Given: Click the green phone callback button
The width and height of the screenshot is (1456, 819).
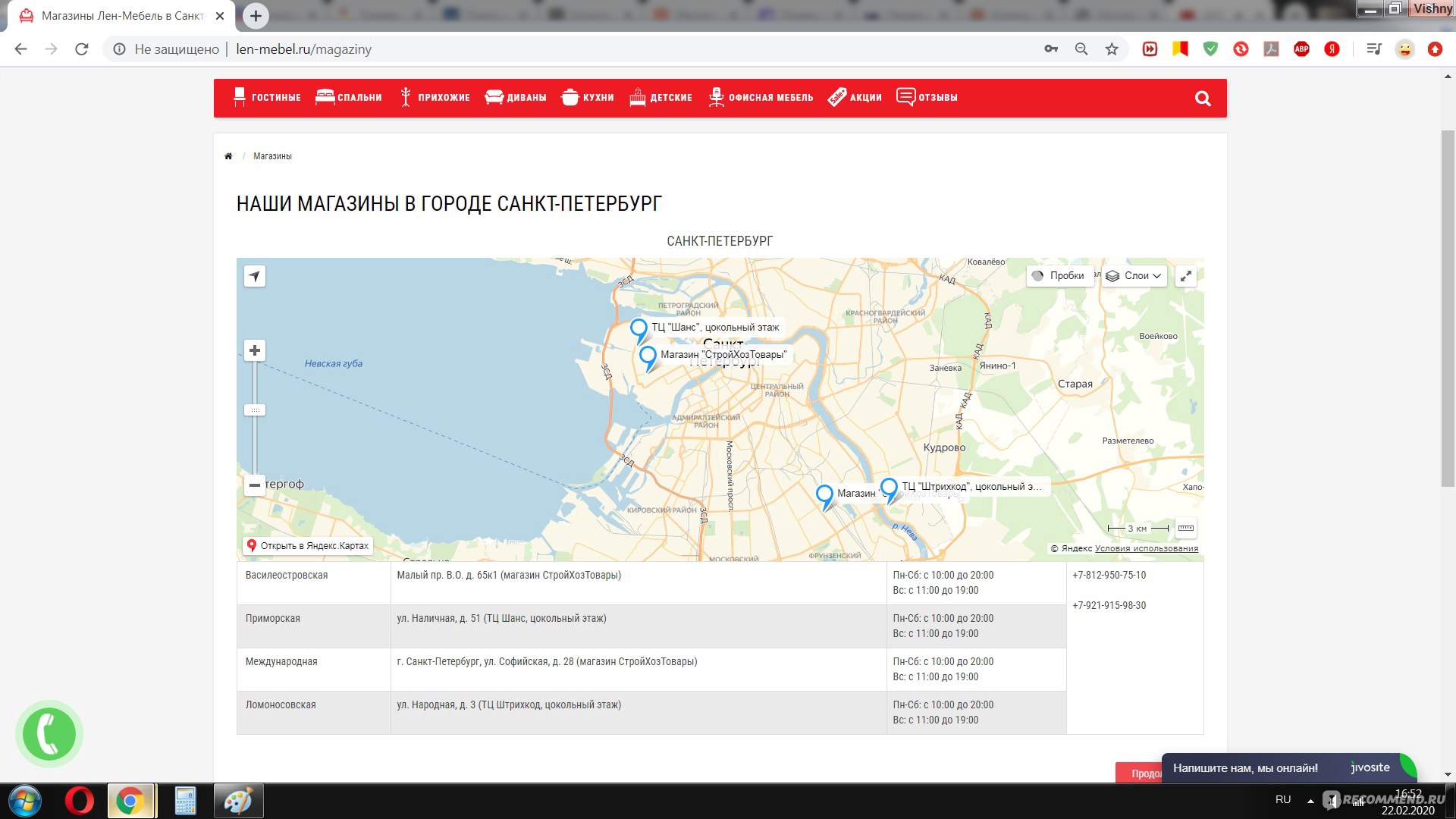Looking at the screenshot, I should 49,734.
